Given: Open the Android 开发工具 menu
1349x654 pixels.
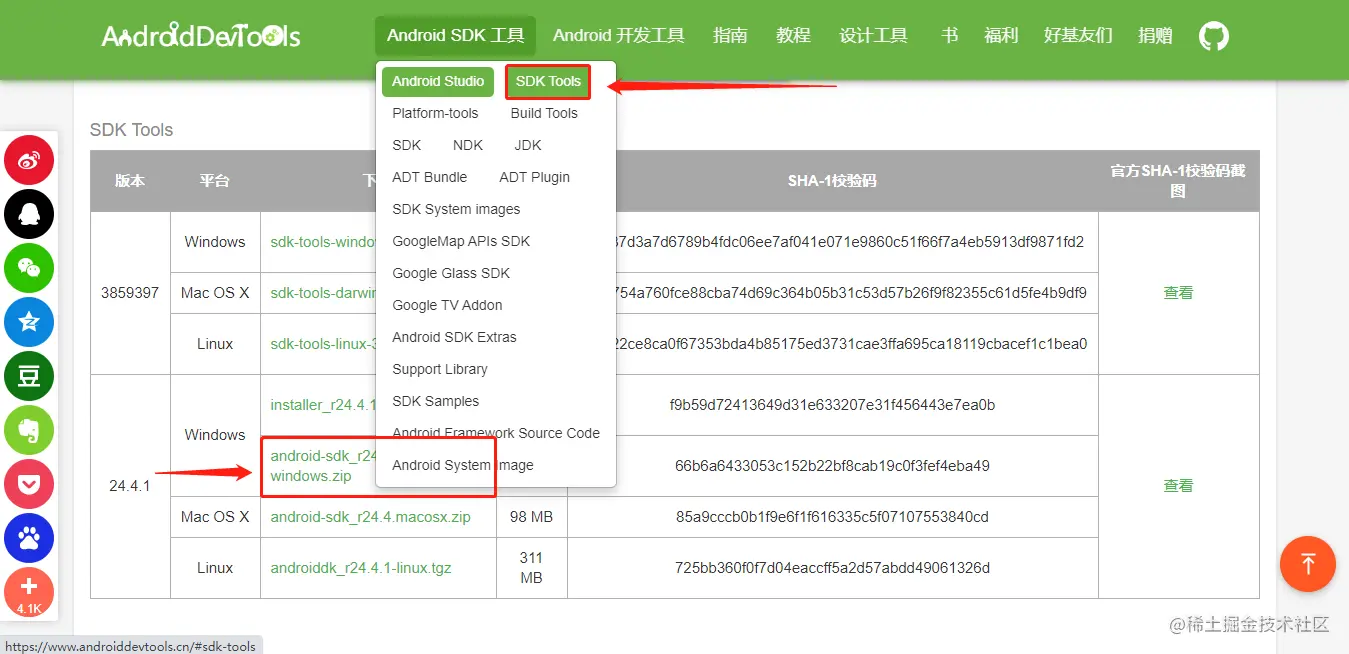Looking at the screenshot, I should (619, 36).
